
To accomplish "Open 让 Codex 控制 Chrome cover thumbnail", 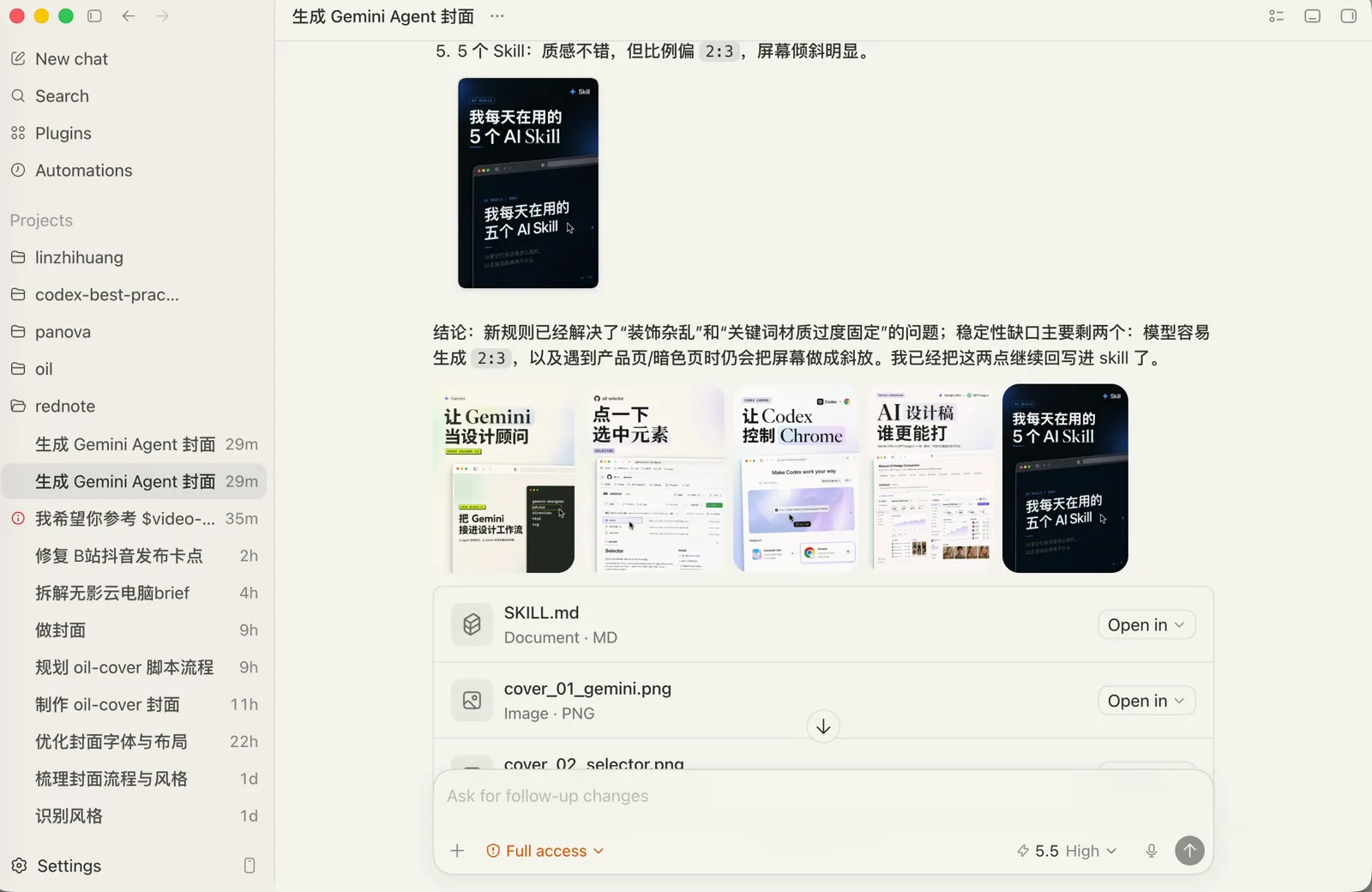I will point(797,479).
